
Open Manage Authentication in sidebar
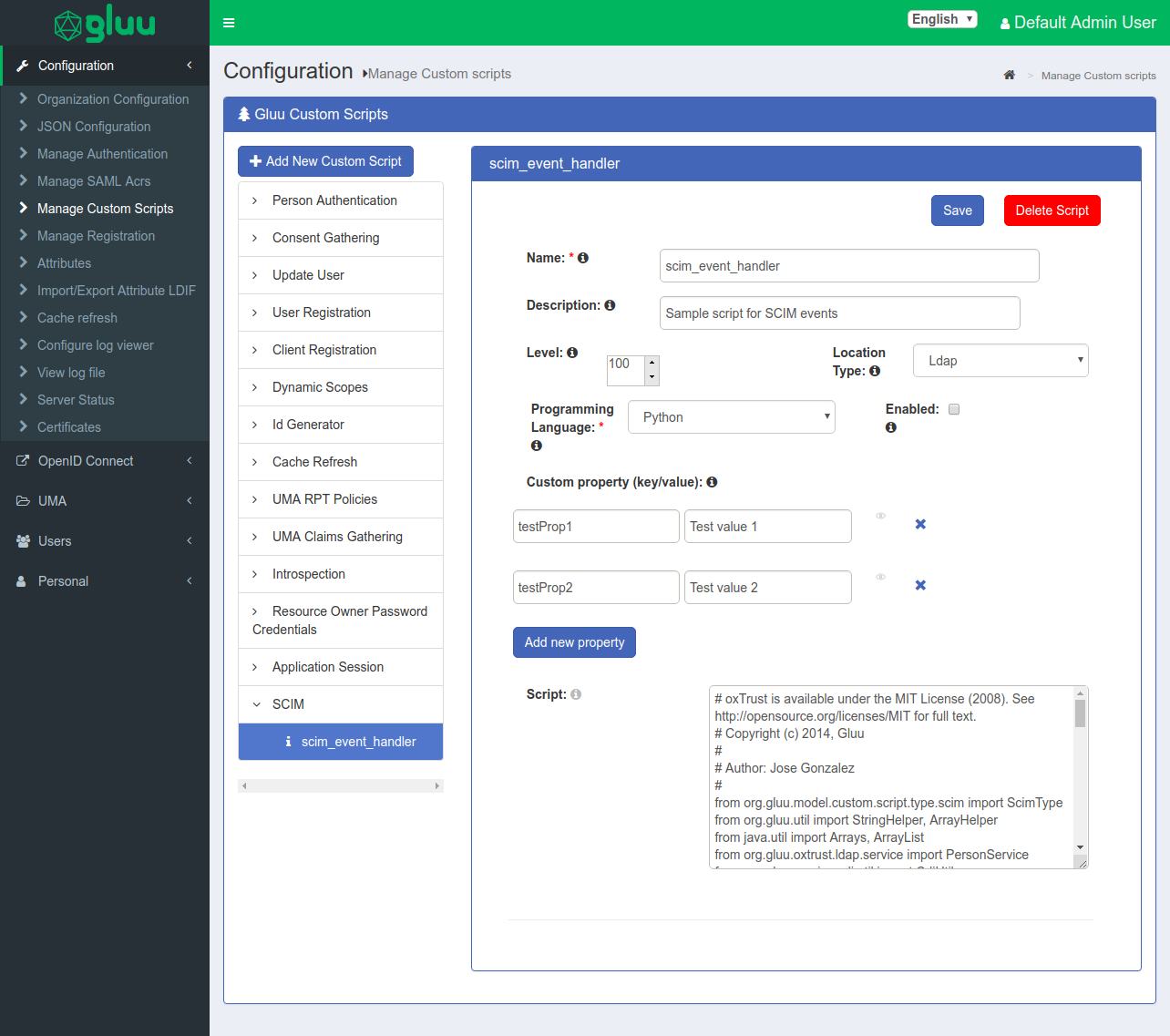pos(102,154)
